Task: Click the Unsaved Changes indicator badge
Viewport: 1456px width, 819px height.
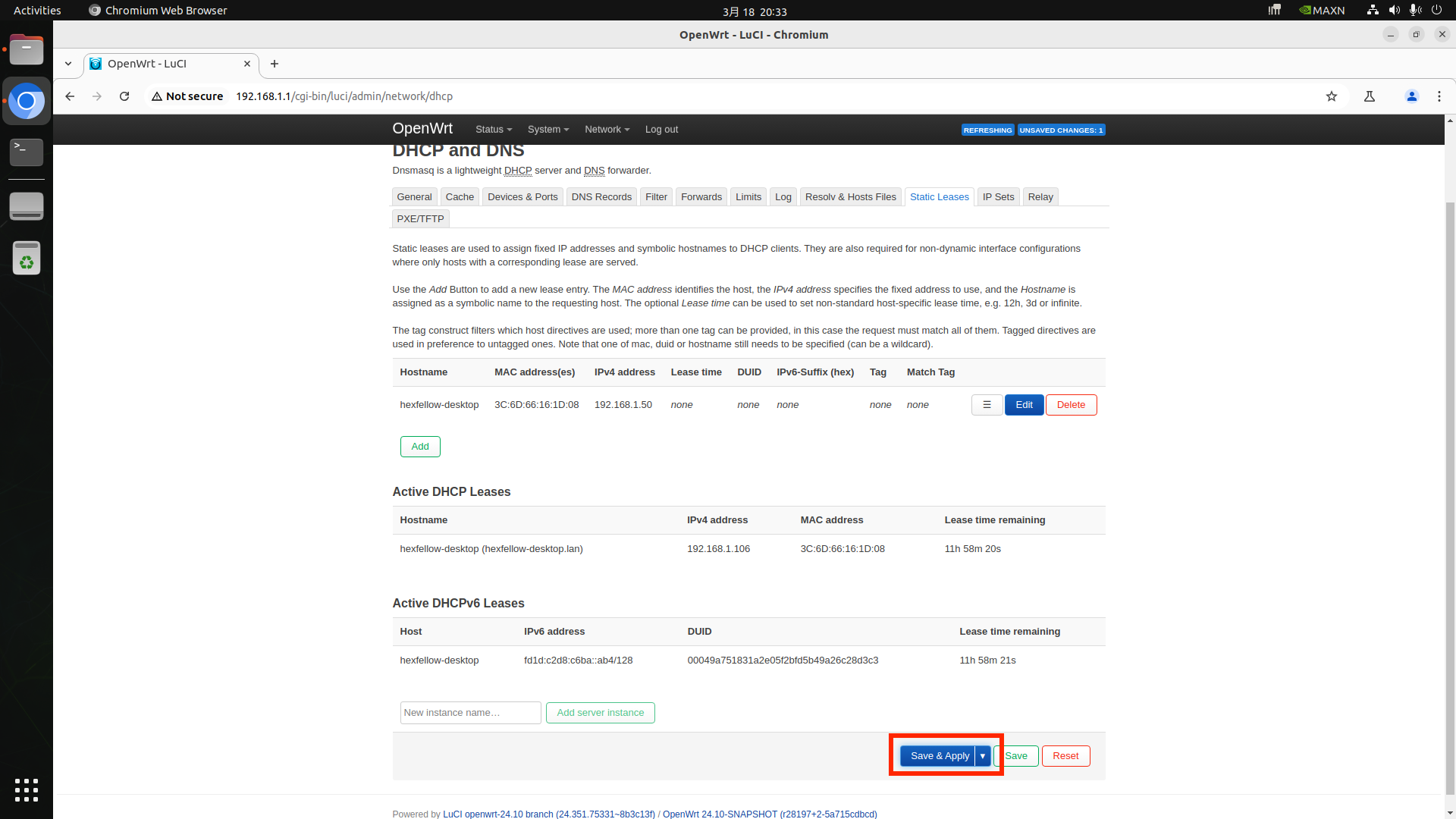Action: (x=1060, y=130)
